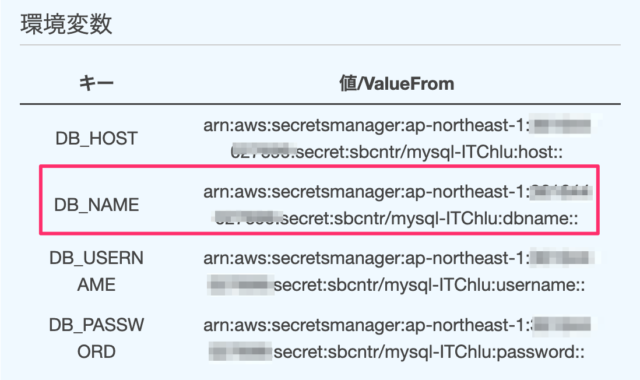Select the DB_NAME key cell
The height and width of the screenshot is (380, 640).
click(96, 205)
